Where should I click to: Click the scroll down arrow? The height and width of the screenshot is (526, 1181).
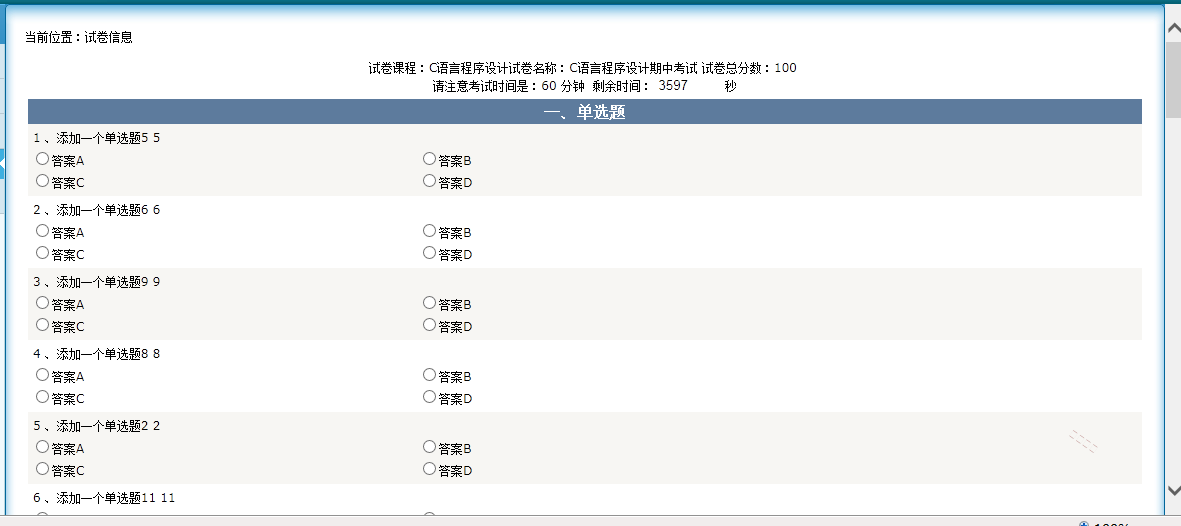(x=1173, y=491)
